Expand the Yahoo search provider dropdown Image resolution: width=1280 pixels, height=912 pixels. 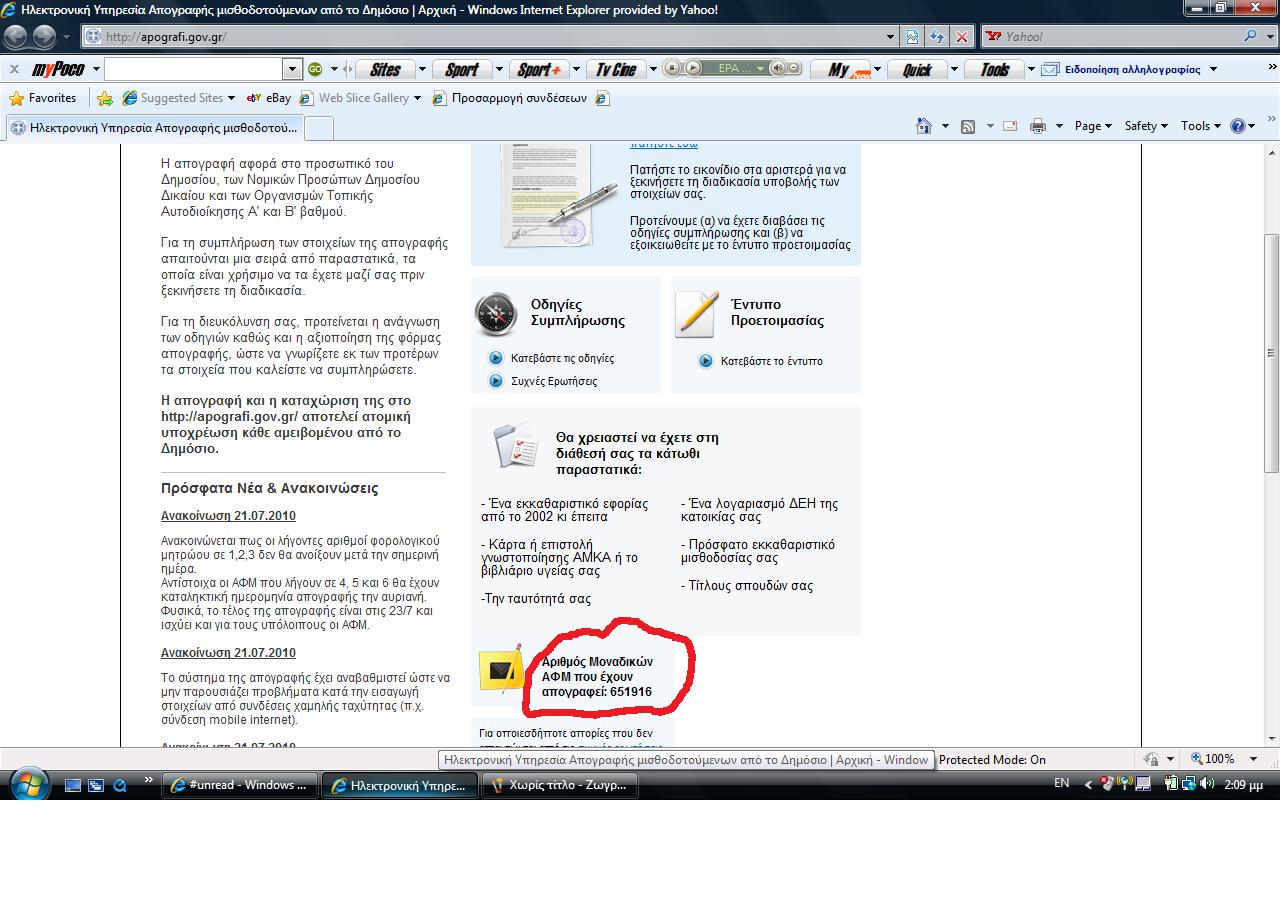pos(1271,37)
